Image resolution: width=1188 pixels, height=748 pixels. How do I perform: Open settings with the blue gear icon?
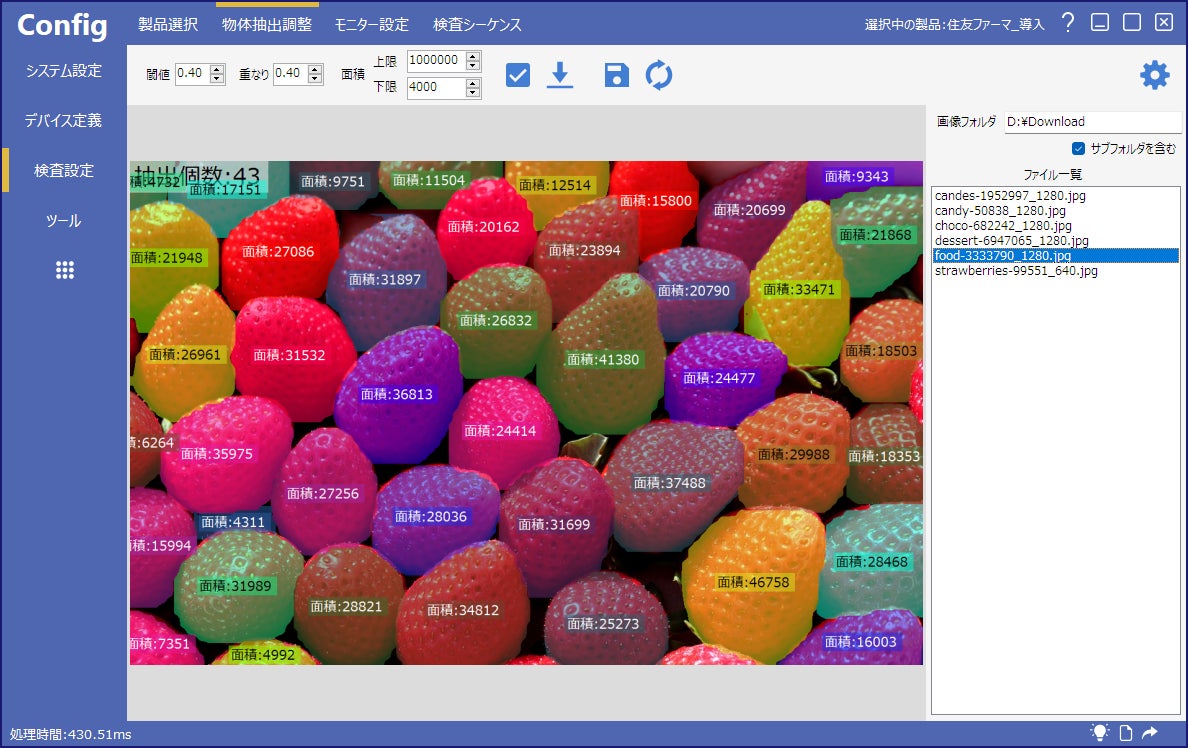tap(1154, 75)
